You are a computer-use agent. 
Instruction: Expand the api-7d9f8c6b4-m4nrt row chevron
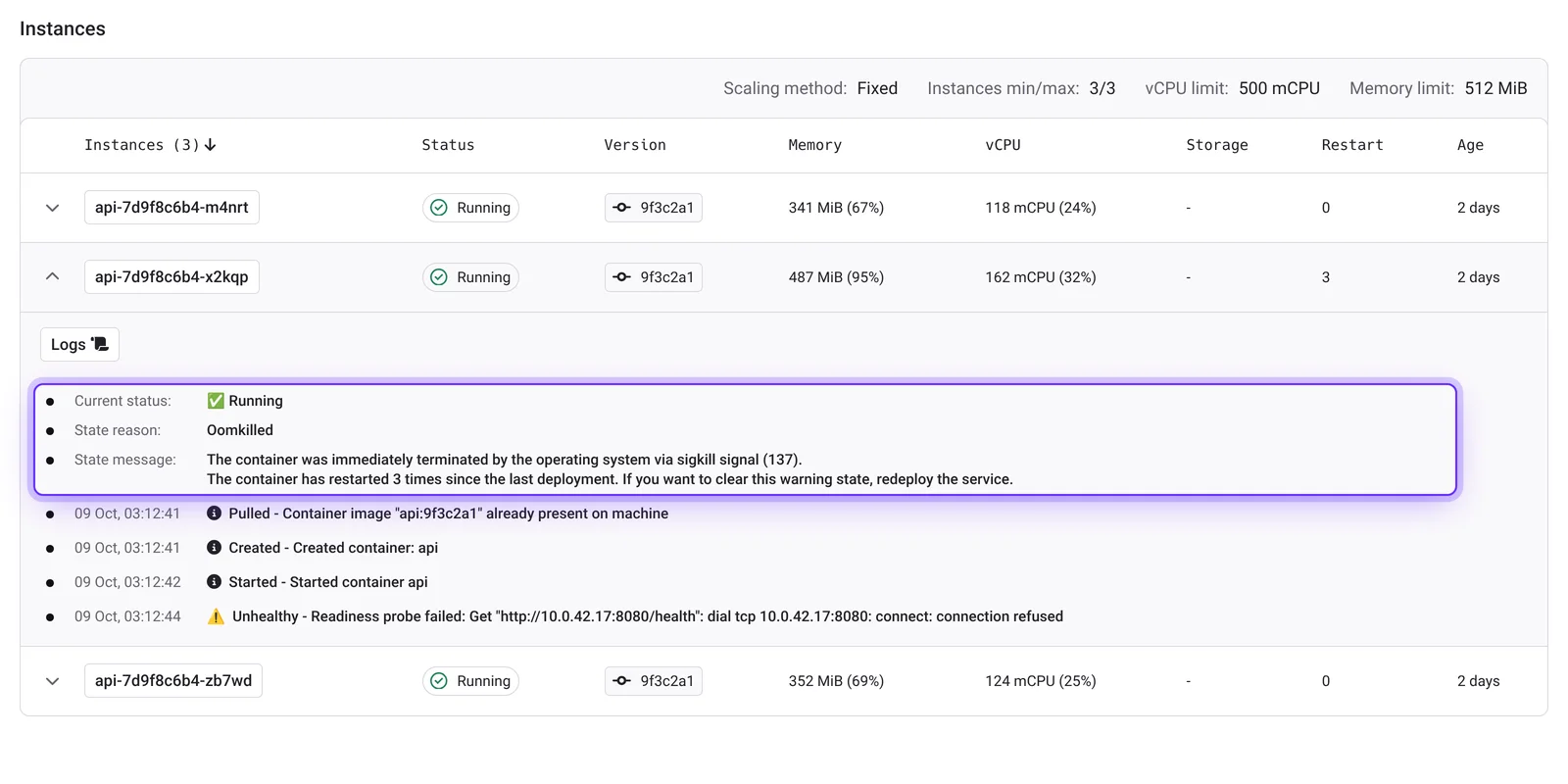point(53,208)
